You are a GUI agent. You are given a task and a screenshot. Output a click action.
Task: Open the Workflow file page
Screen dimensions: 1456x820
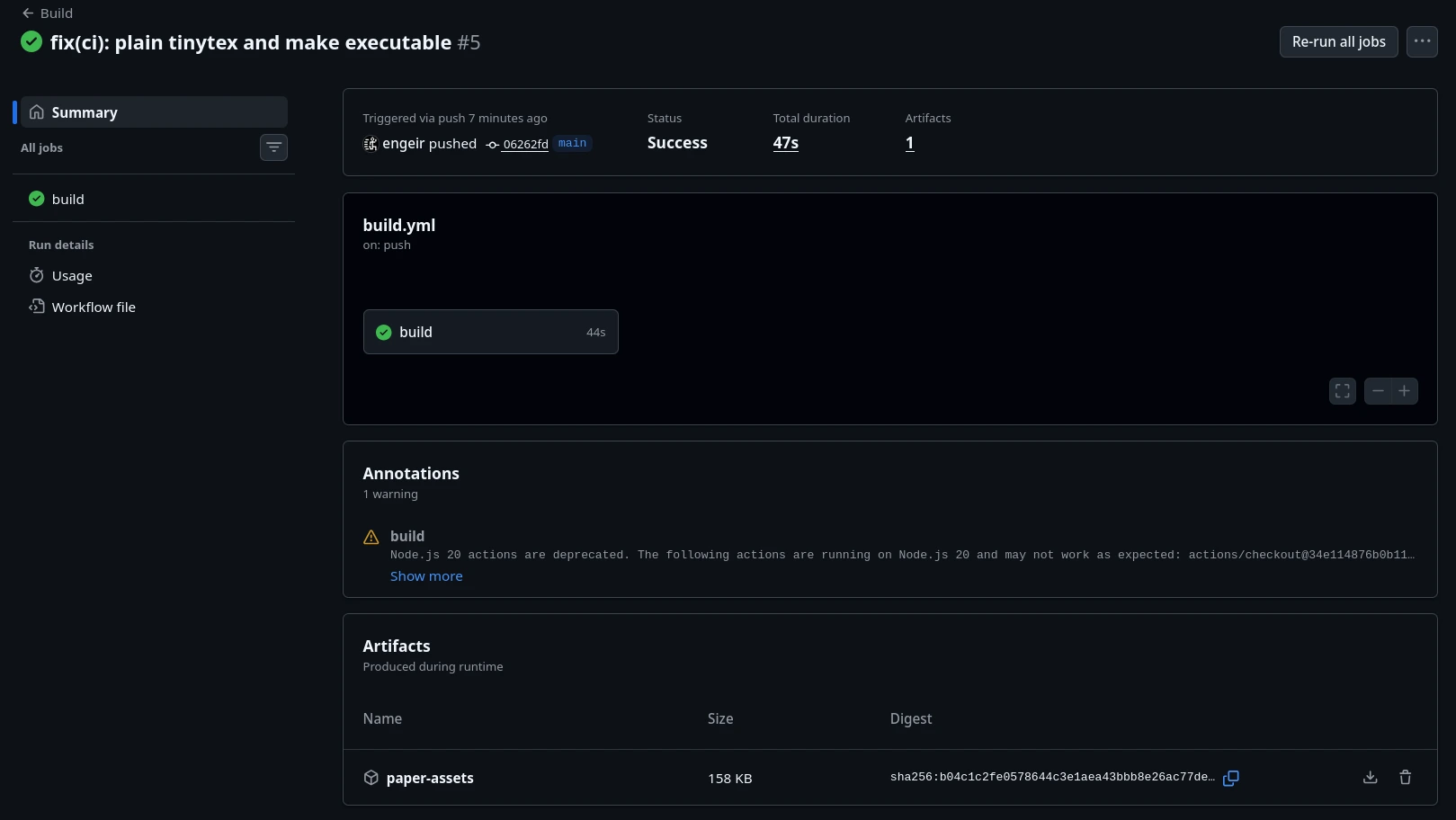93,307
